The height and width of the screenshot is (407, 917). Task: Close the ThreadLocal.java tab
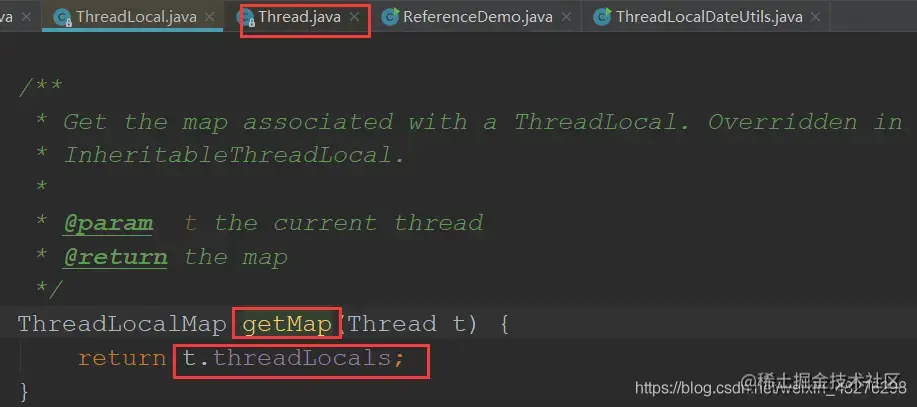click(x=209, y=17)
